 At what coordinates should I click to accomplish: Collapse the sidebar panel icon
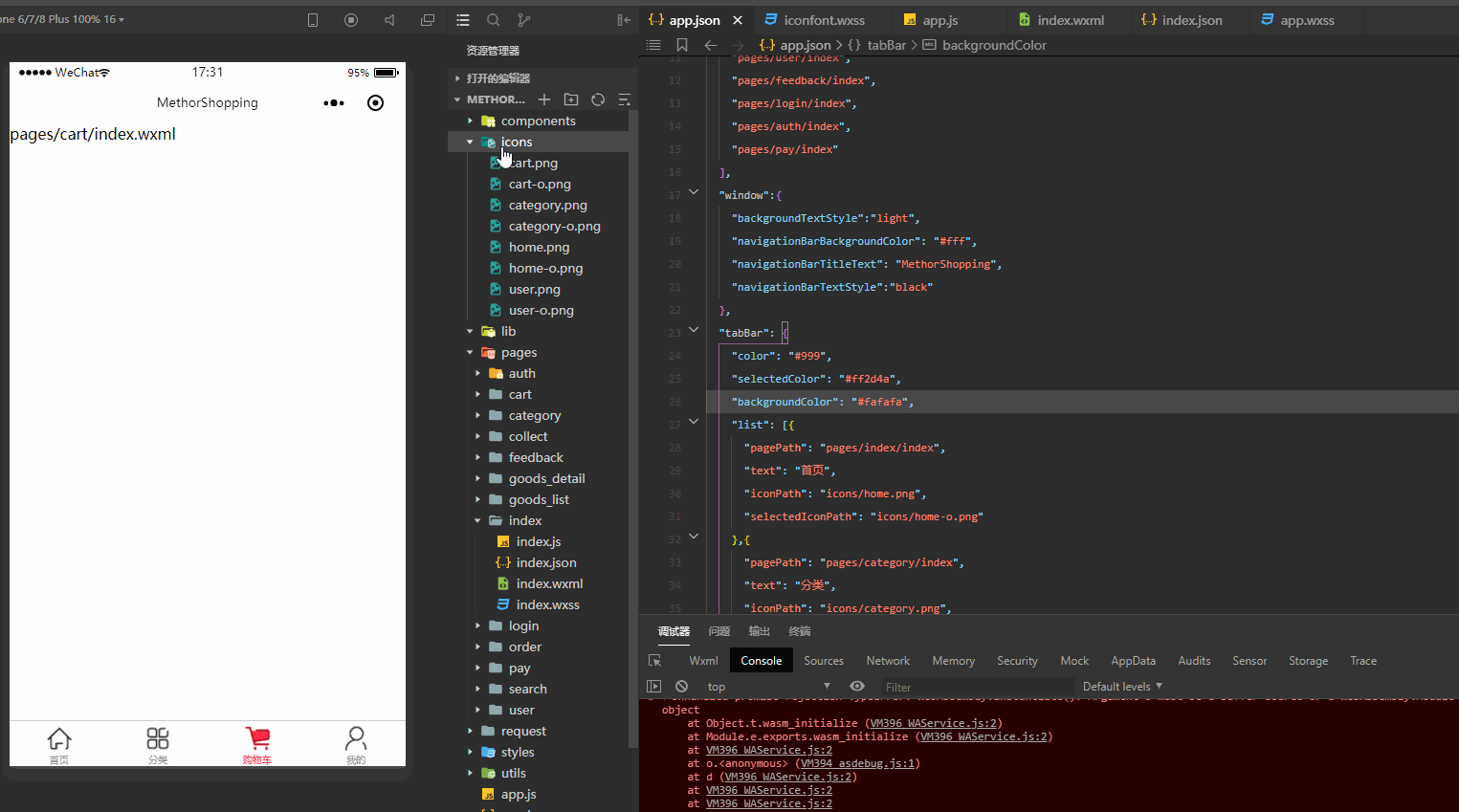(x=624, y=19)
